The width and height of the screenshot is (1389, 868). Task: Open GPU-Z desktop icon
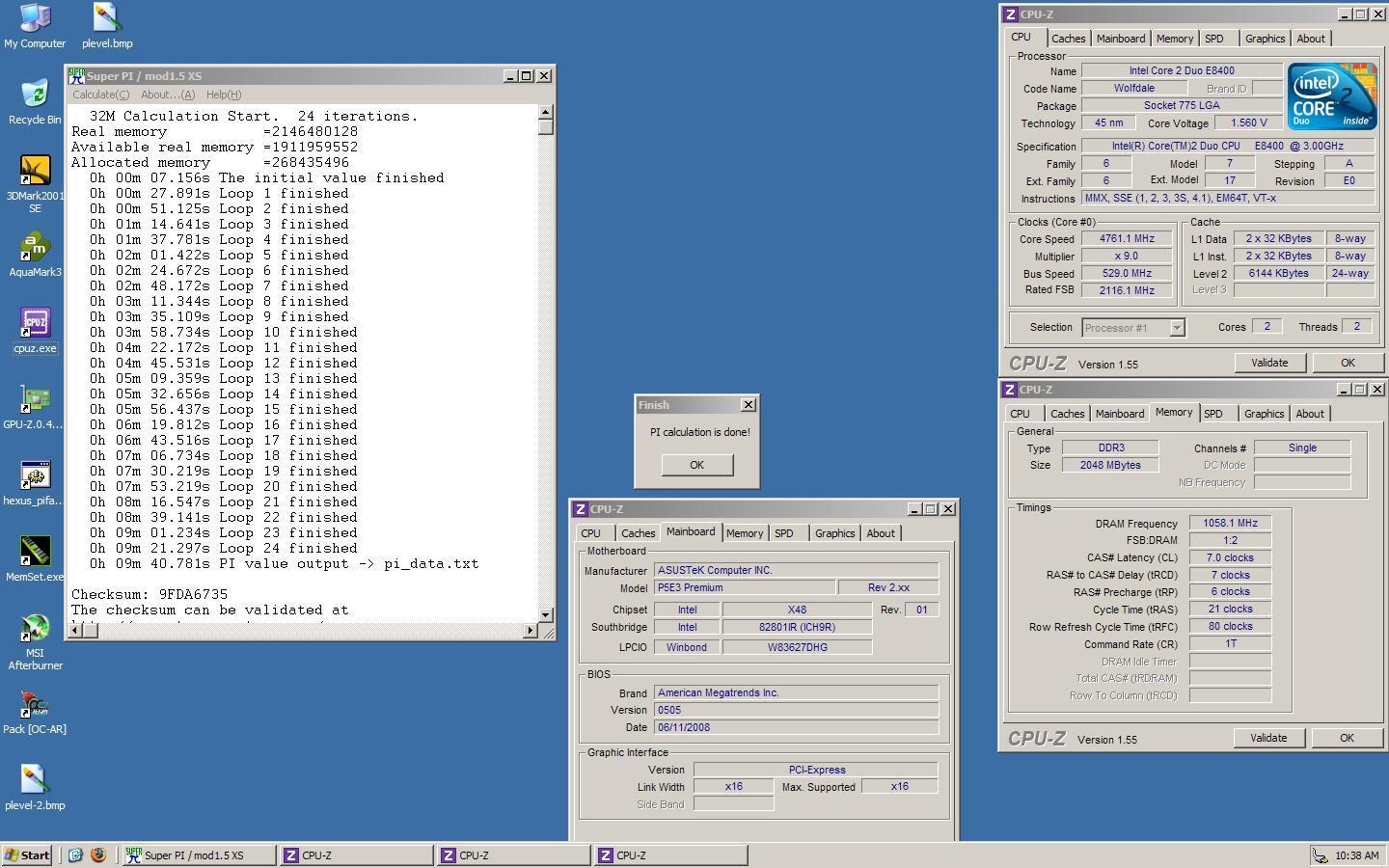[x=35, y=407]
